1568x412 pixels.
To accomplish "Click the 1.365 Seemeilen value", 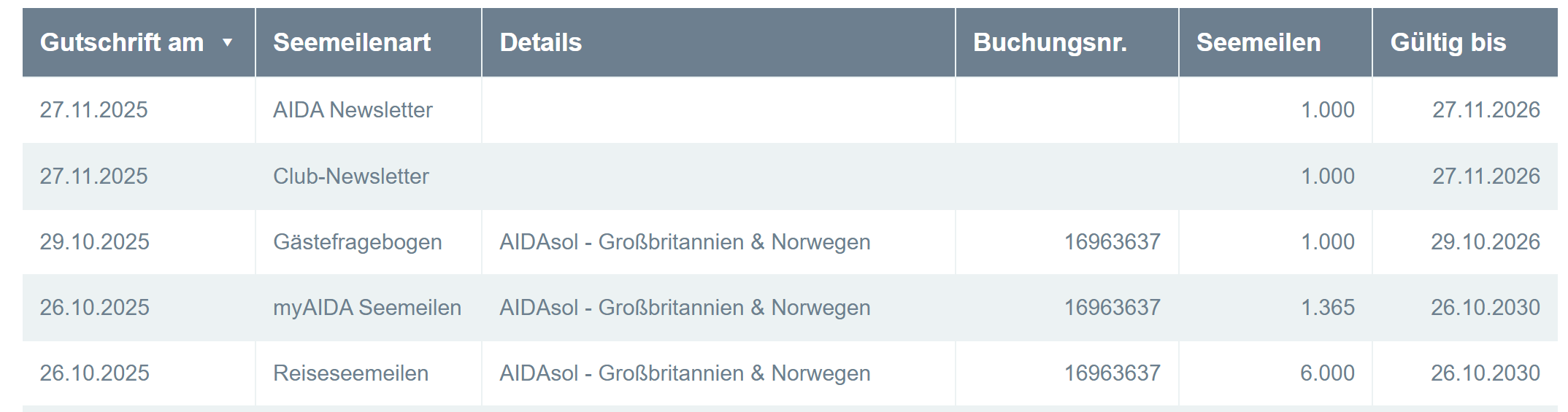I will (x=1327, y=308).
